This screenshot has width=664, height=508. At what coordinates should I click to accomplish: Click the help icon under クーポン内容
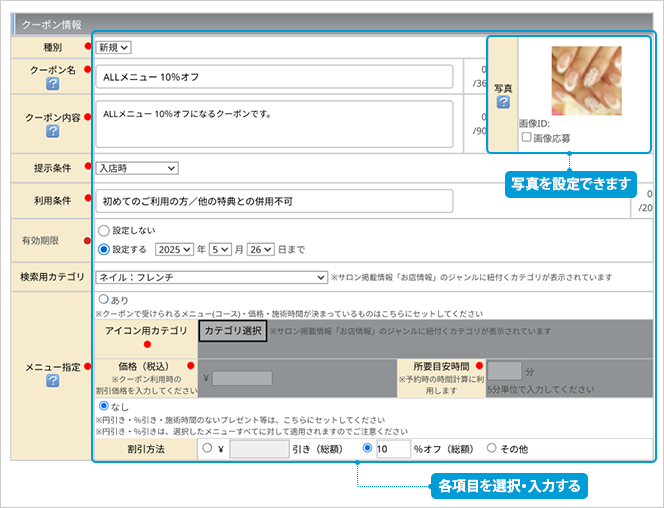pos(53,131)
